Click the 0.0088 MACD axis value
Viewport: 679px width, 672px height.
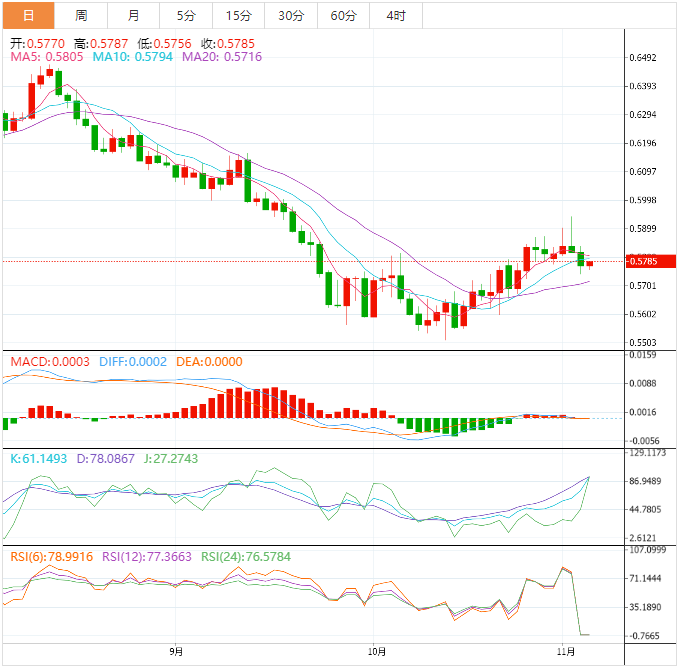tap(643, 384)
